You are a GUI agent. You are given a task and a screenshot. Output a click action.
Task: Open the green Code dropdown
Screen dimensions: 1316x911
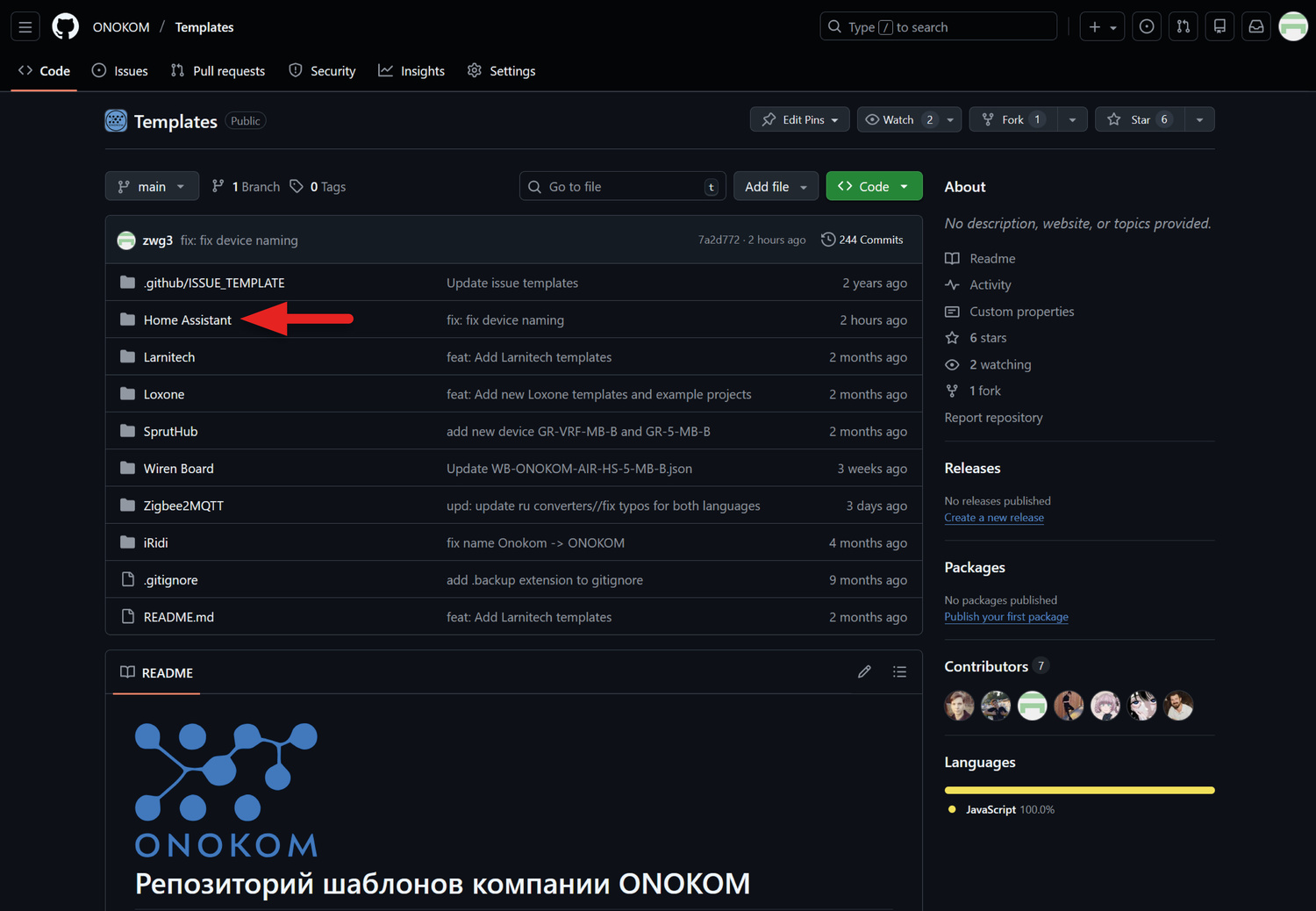coord(873,186)
